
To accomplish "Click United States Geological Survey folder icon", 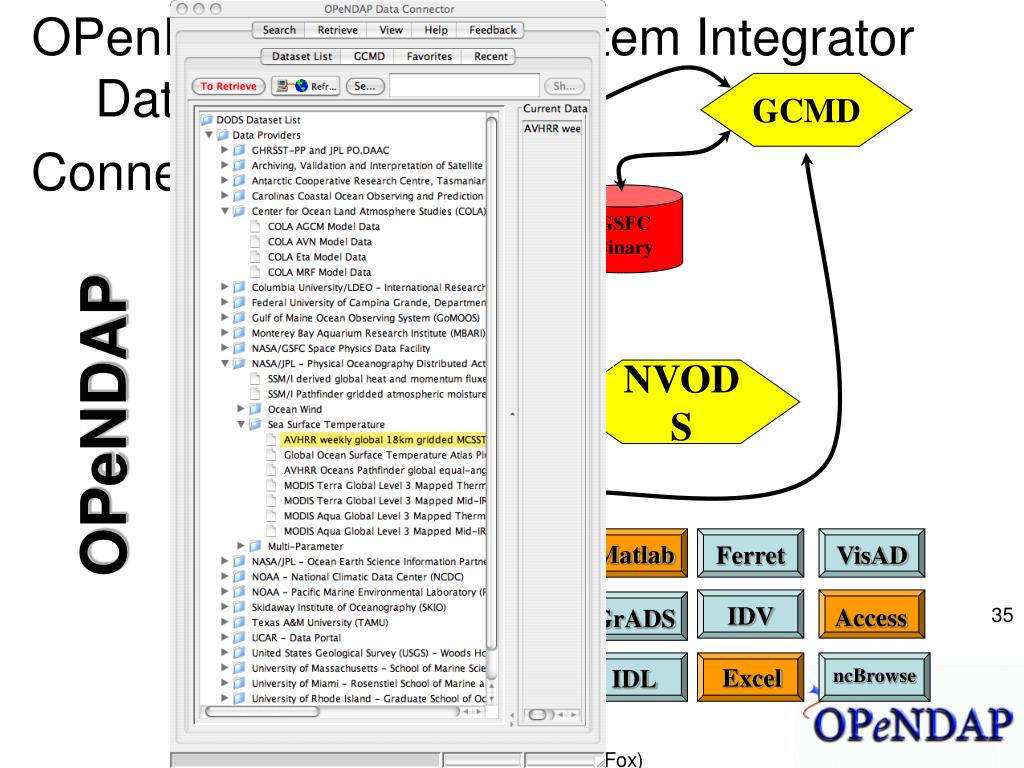I will (x=239, y=652).
